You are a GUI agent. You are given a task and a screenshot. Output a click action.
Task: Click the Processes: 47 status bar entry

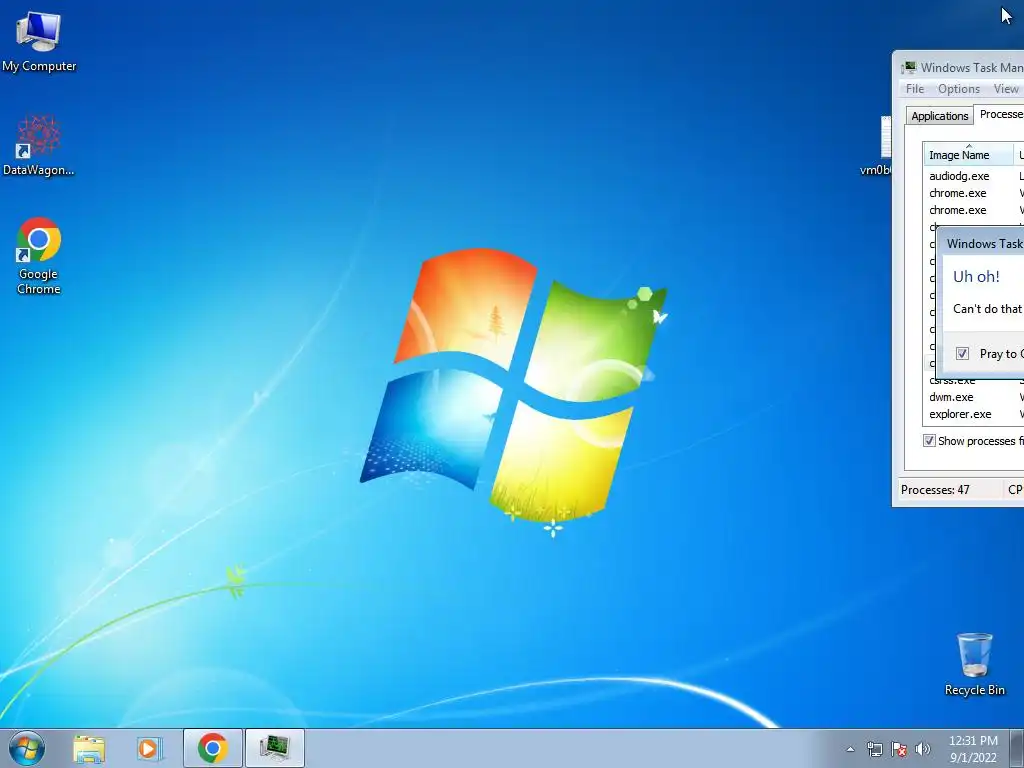(x=935, y=490)
